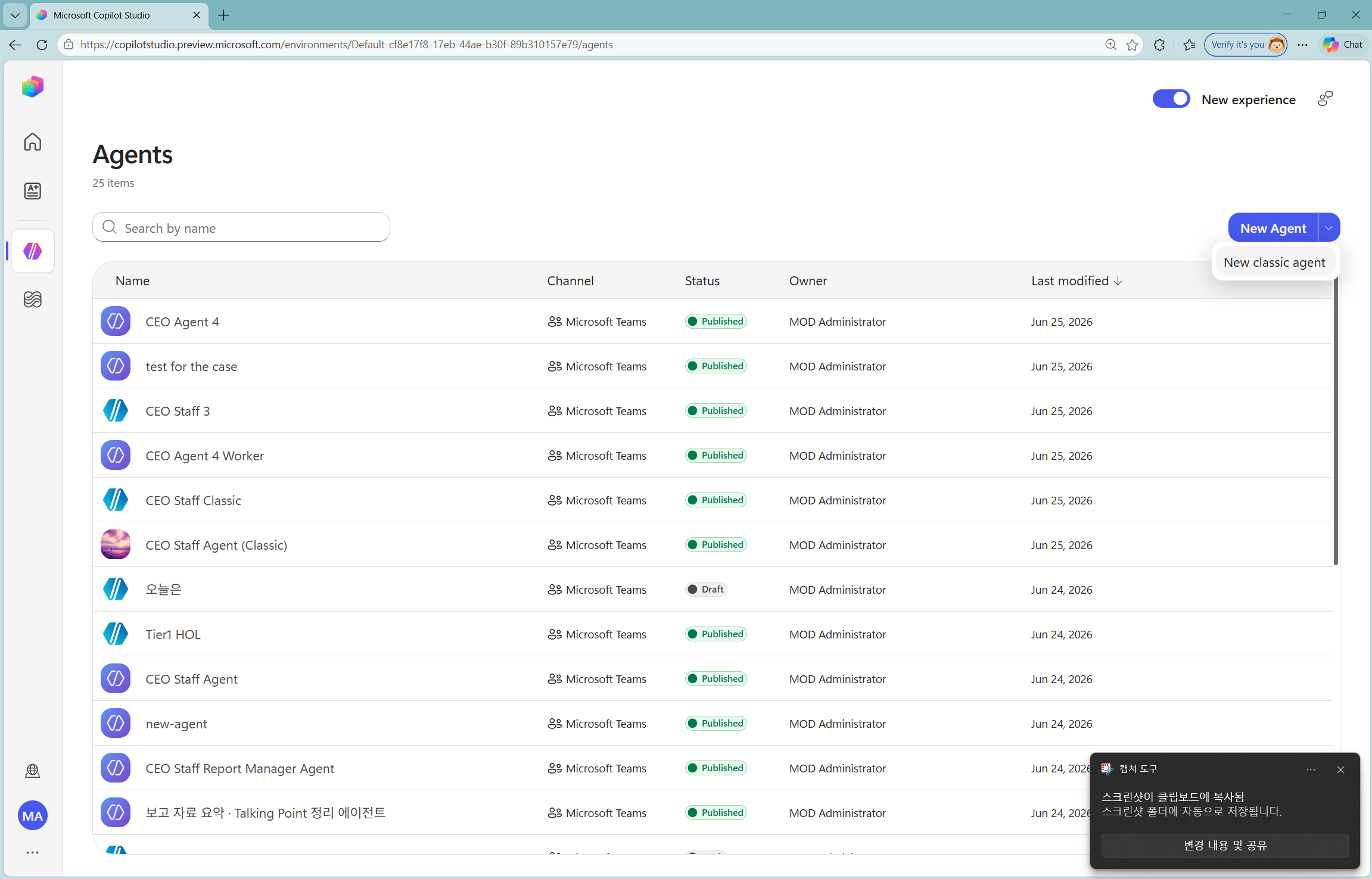Viewport: 1372px width, 879px height.
Task: Click the Channel column header
Action: click(570, 280)
